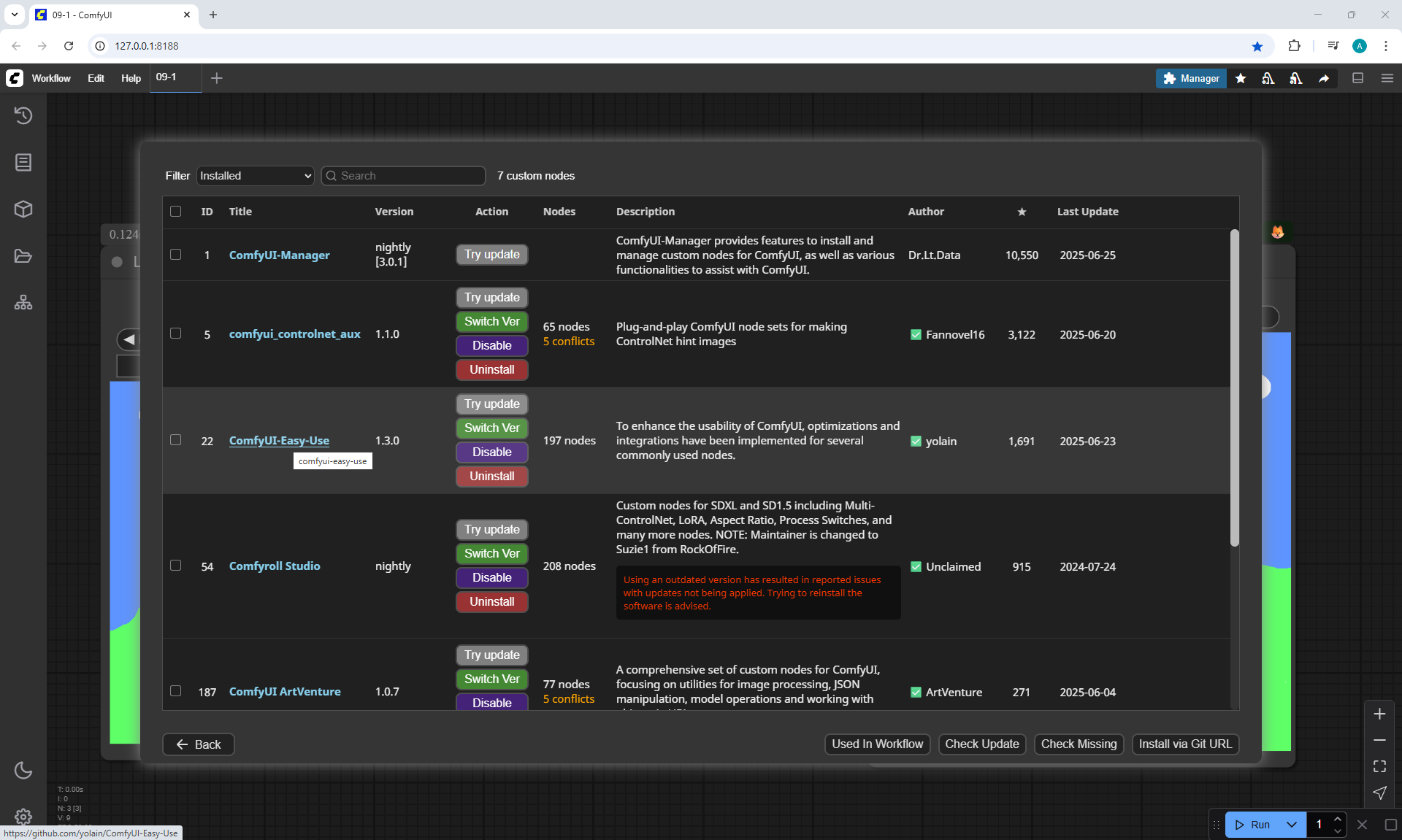
Task: Check the ComfyUI-Manager row checkbox
Action: [175, 255]
